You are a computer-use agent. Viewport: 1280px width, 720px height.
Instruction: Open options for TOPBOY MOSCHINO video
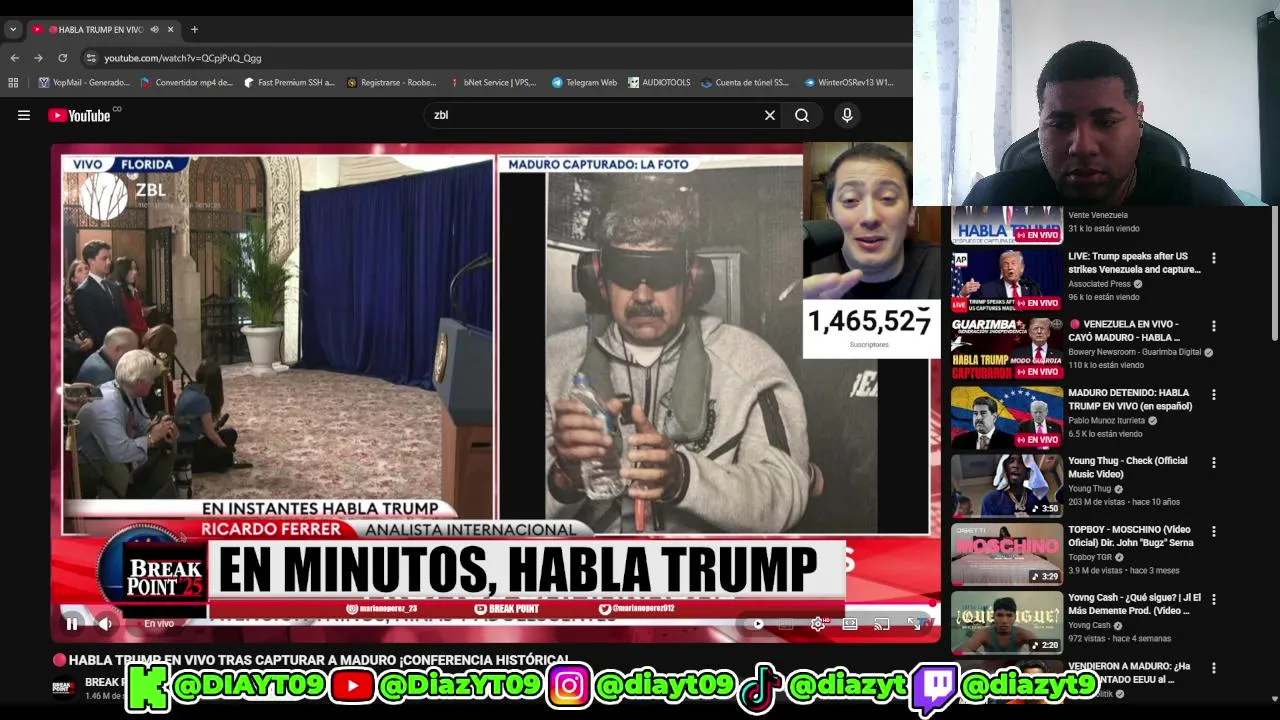pyautogui.click(x=1214, y=532)
